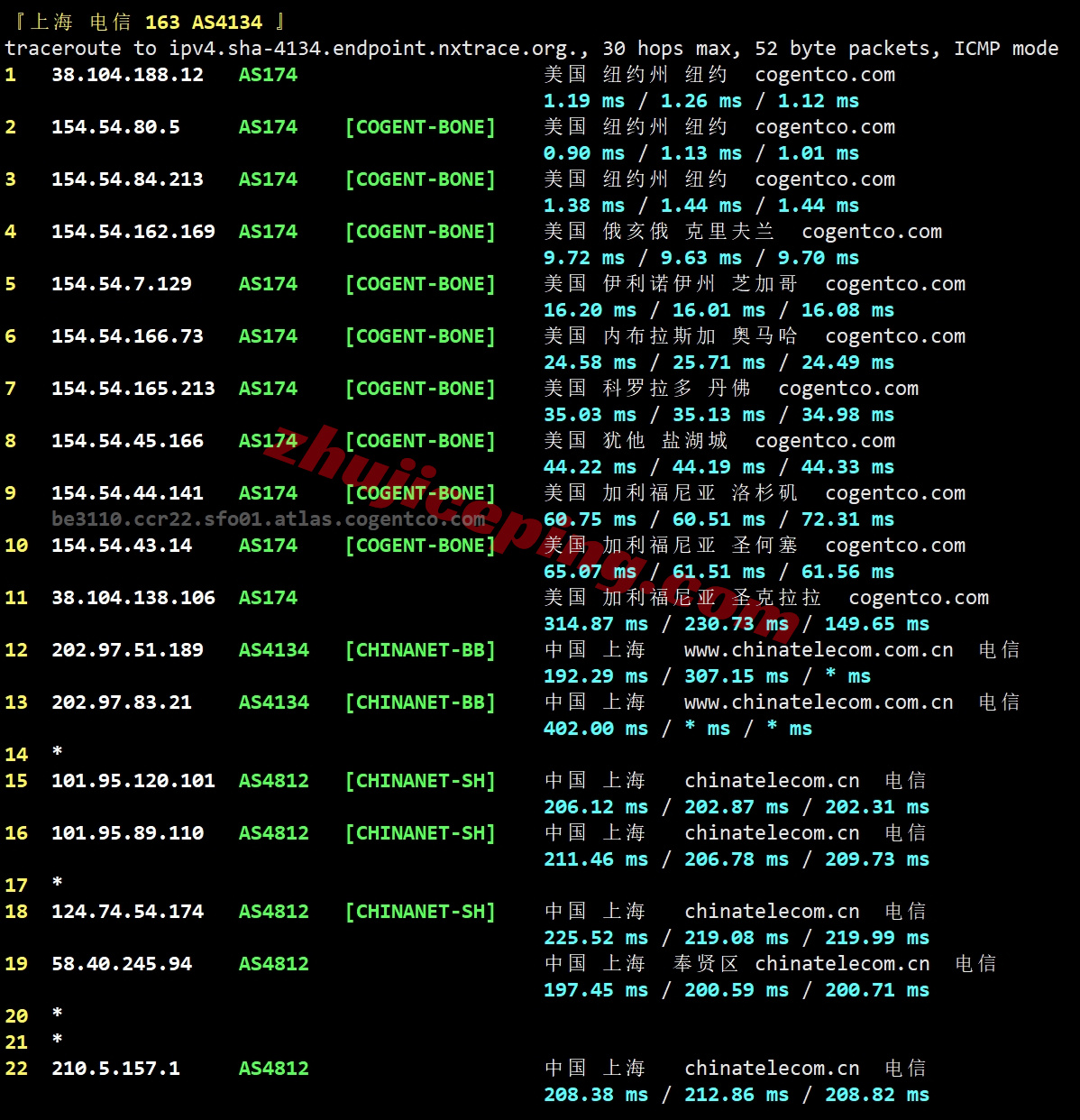Image resolution: width=1080 pixels, height=1120 pixels.
Task: Click AS4134 on hop 13 row
Action: (x=274, y=702)
